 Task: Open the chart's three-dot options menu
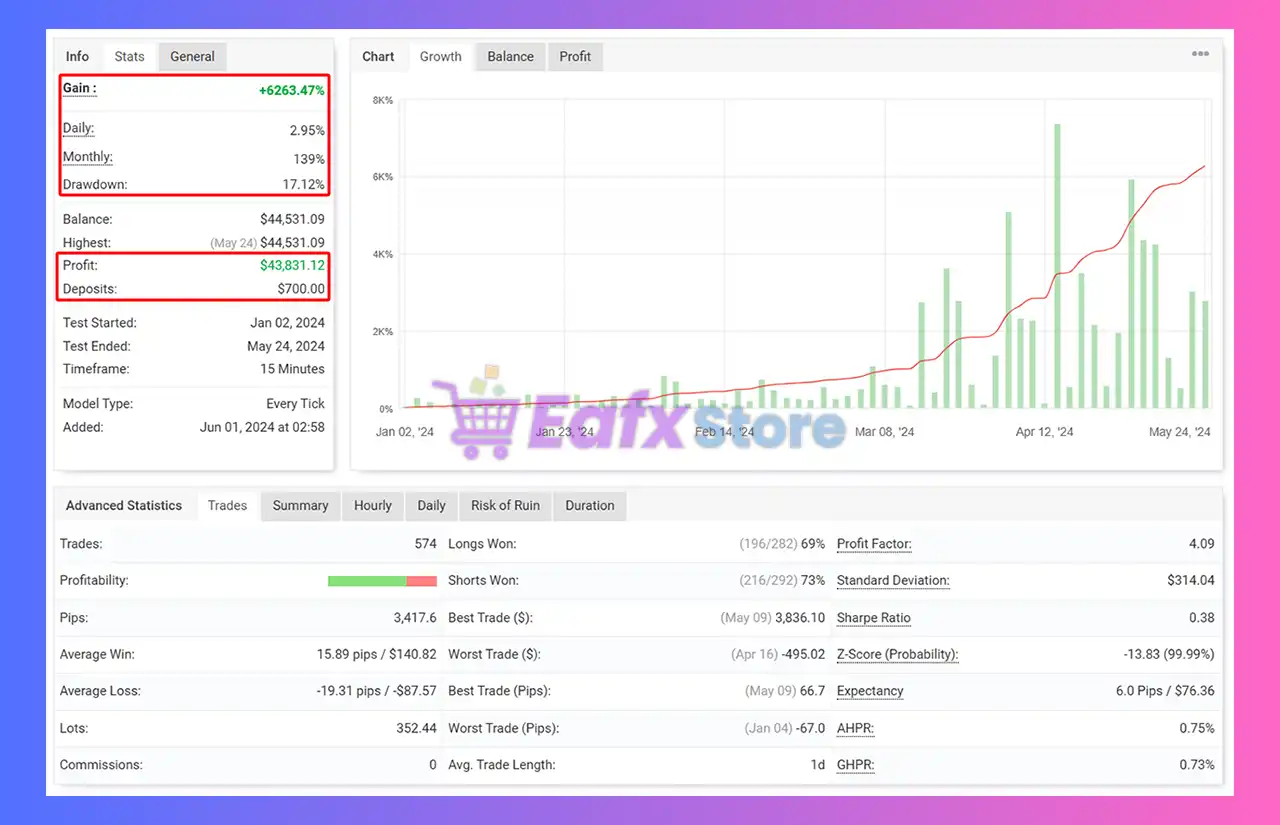pos(1200,54)
